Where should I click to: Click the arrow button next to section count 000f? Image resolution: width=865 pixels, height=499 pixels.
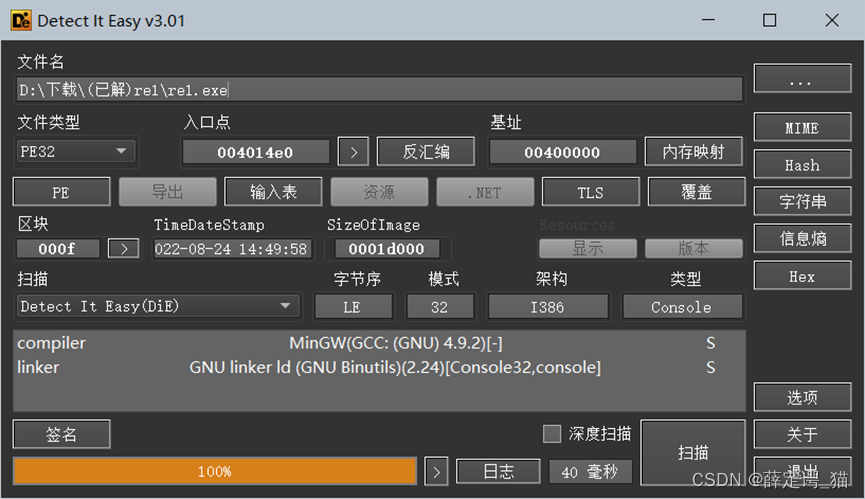click(124, 249)
